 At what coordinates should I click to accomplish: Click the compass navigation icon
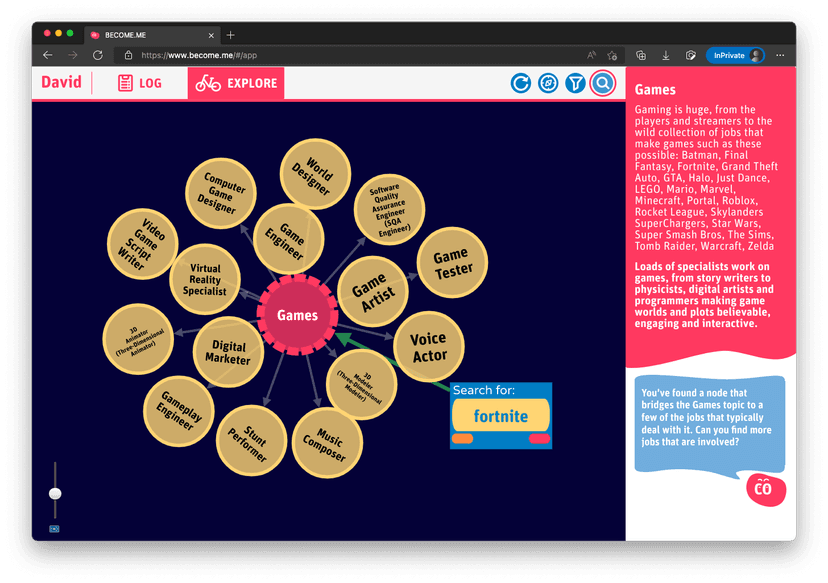pos(547,83)
